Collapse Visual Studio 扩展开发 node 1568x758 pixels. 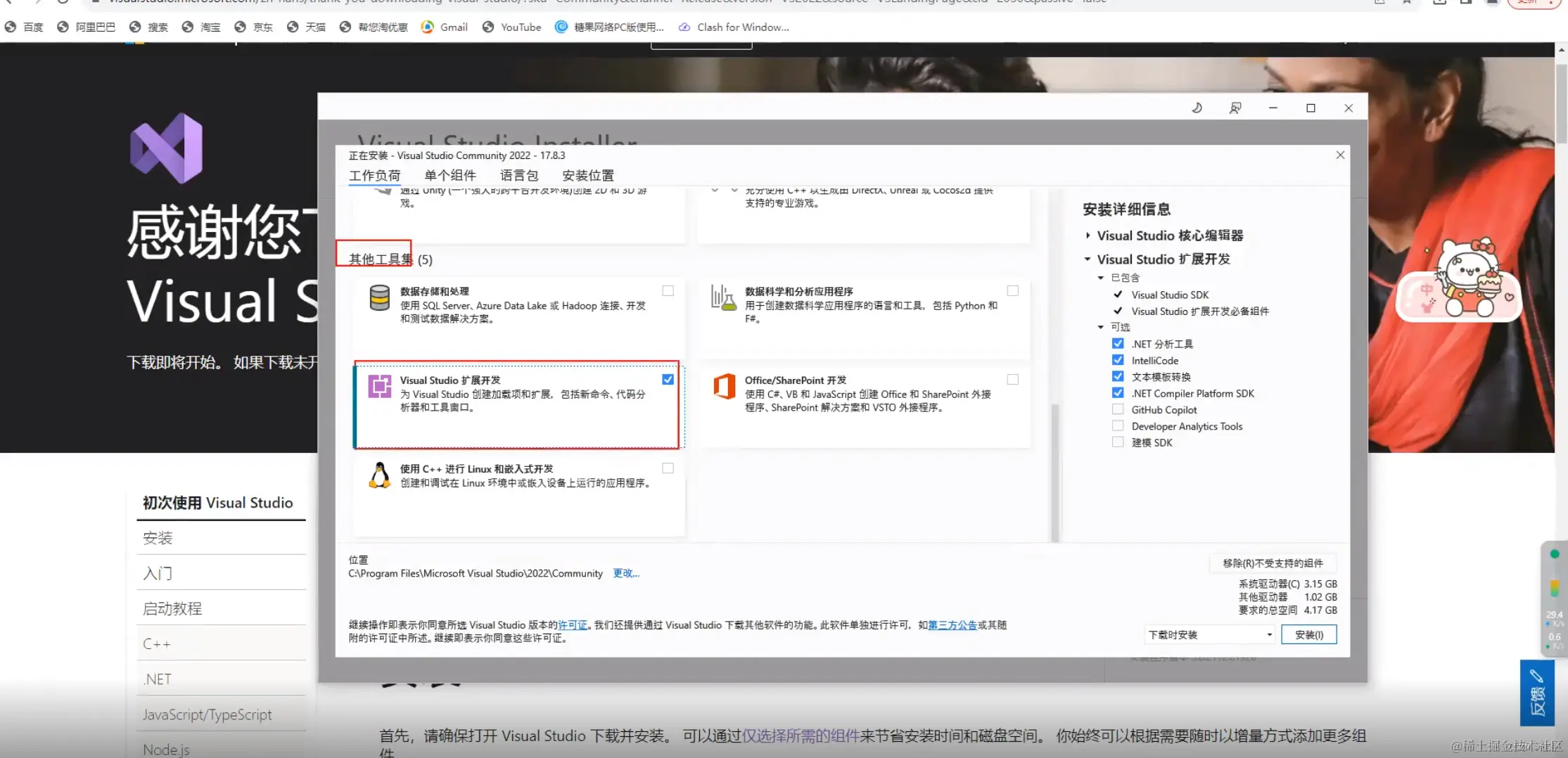coord(1088,259)
